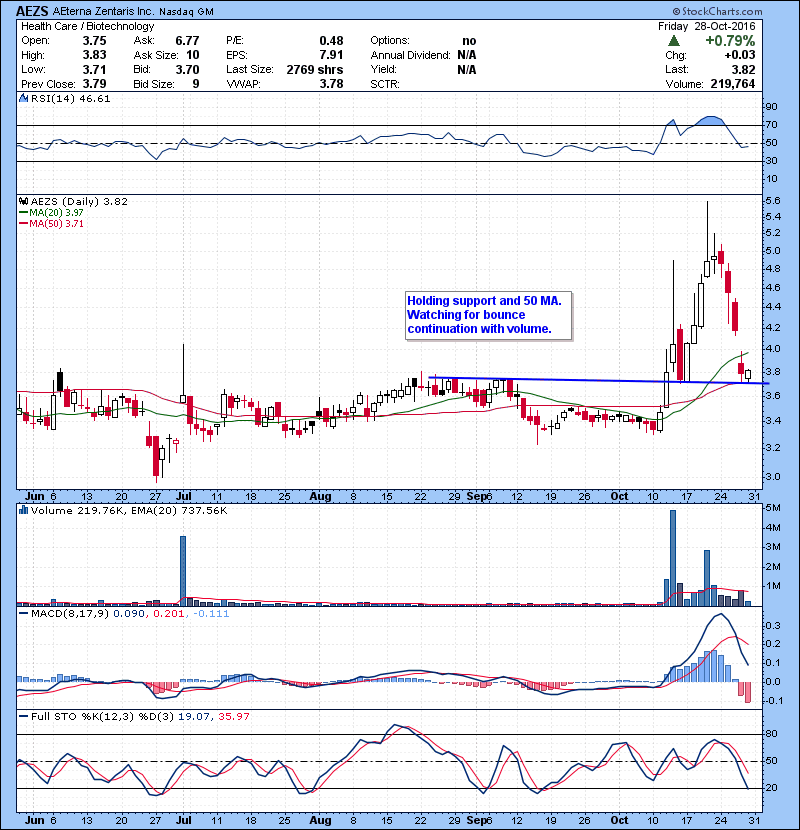Click the MA(50) 3.71 legend text
This screenshot has height=830, width=800.
(x=56, y=223)
